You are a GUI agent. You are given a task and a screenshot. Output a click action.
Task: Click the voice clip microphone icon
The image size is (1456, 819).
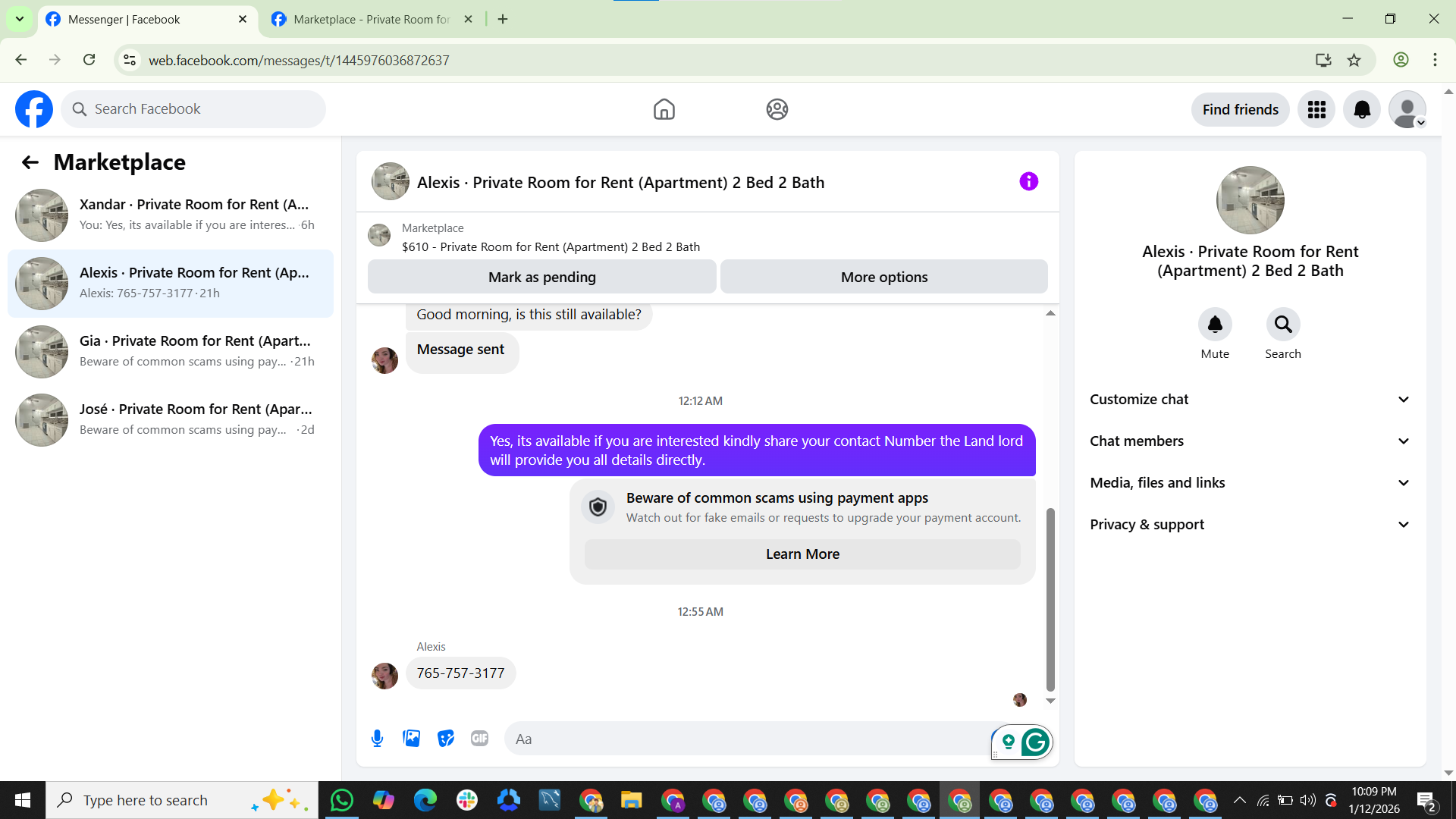click(x=377, y=739)
